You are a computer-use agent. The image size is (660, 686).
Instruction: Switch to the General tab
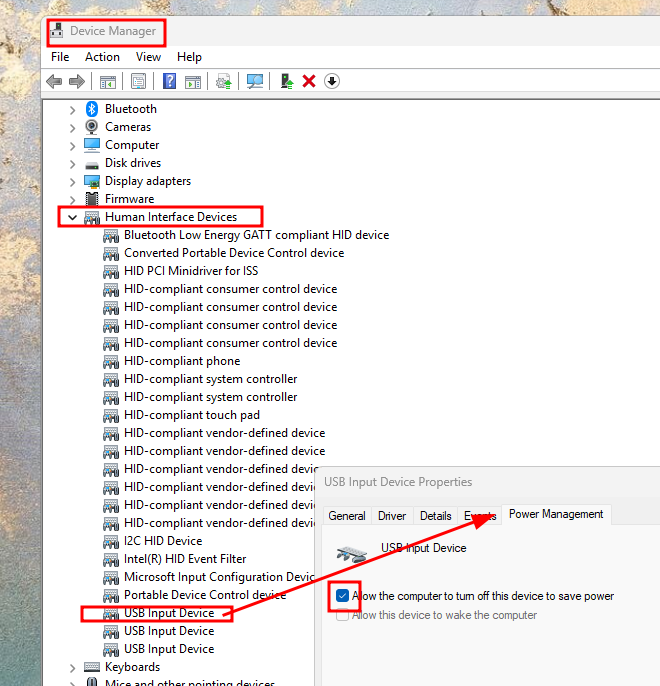pos(347,516)
